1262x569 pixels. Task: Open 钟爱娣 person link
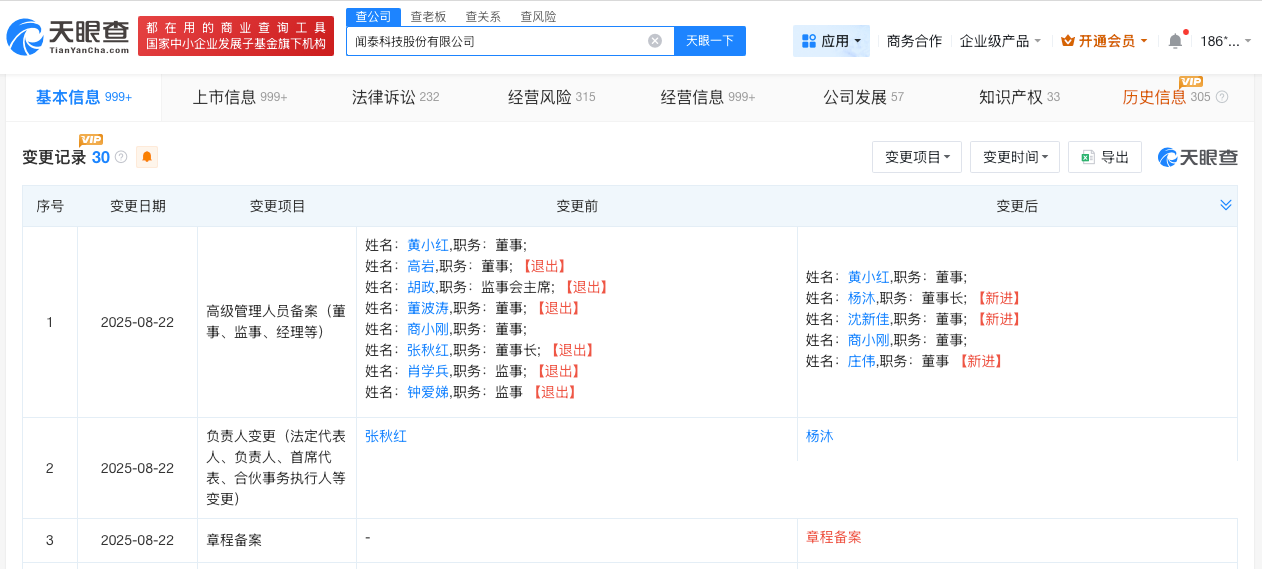click(428, 392)
